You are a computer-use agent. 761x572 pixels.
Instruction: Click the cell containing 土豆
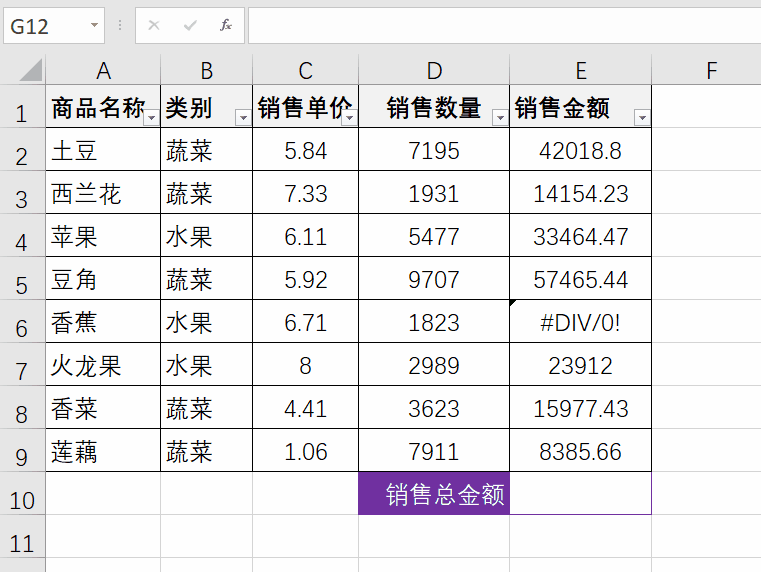[103, 149]
